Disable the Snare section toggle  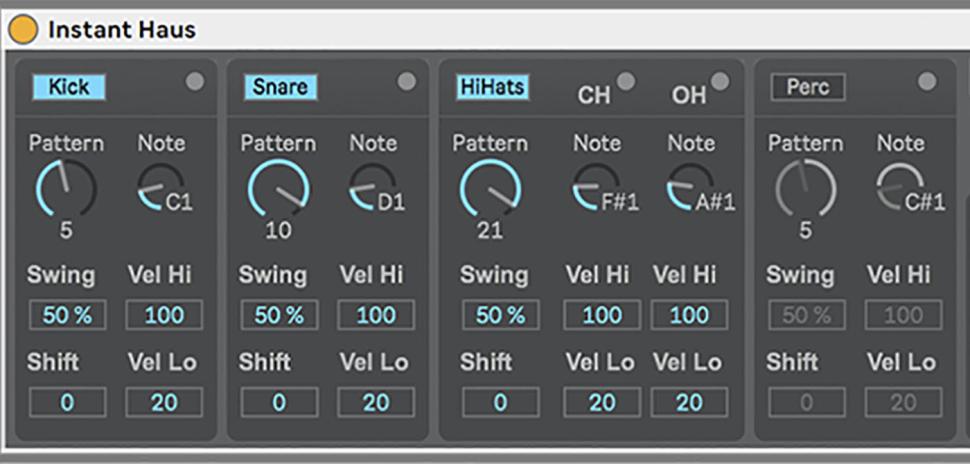tap(280, 87)
